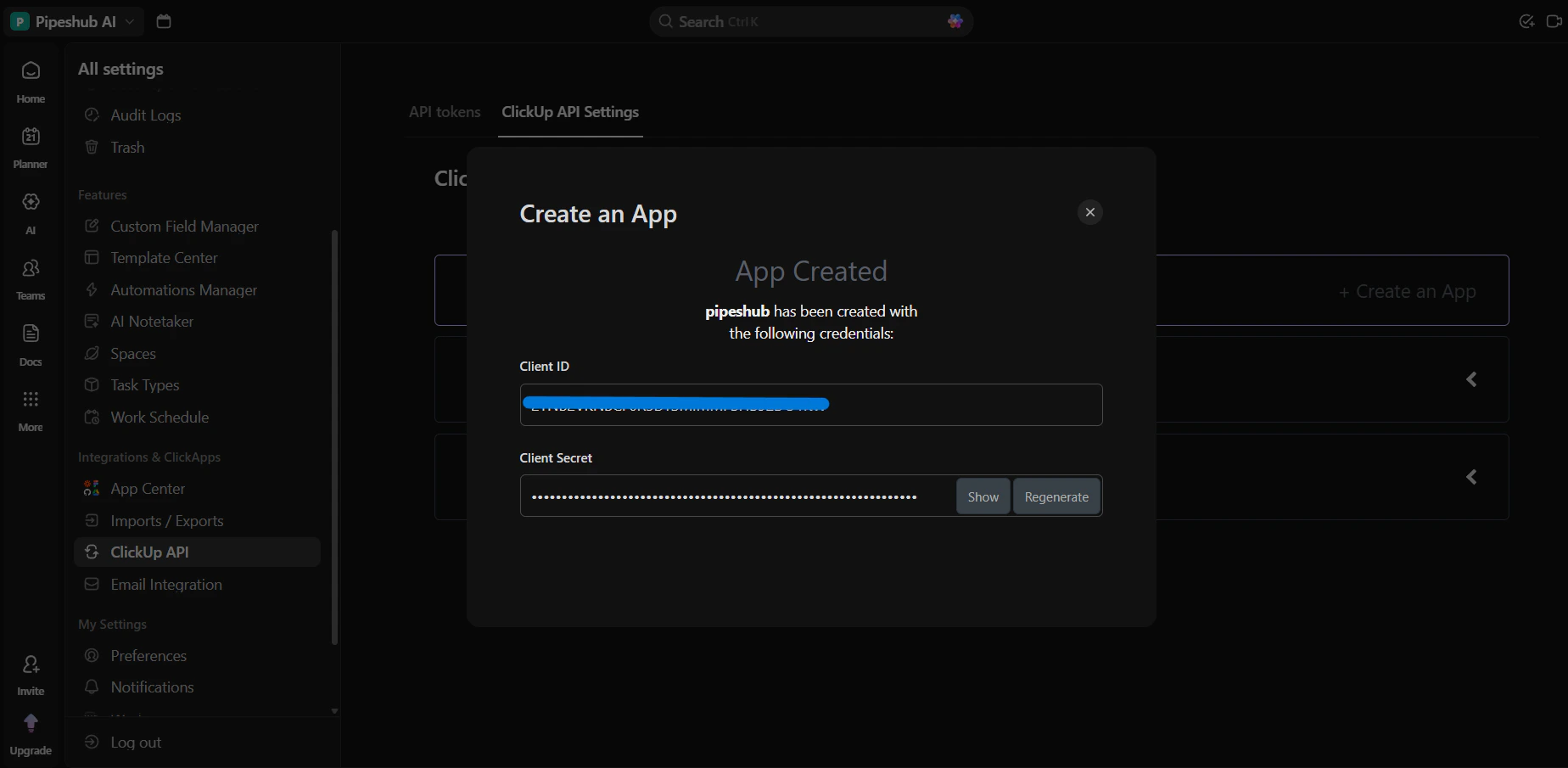Viewport: 1568px width, 768px height.
Task: Show the hidden Client Secret value
Action: tap(982, 496)
